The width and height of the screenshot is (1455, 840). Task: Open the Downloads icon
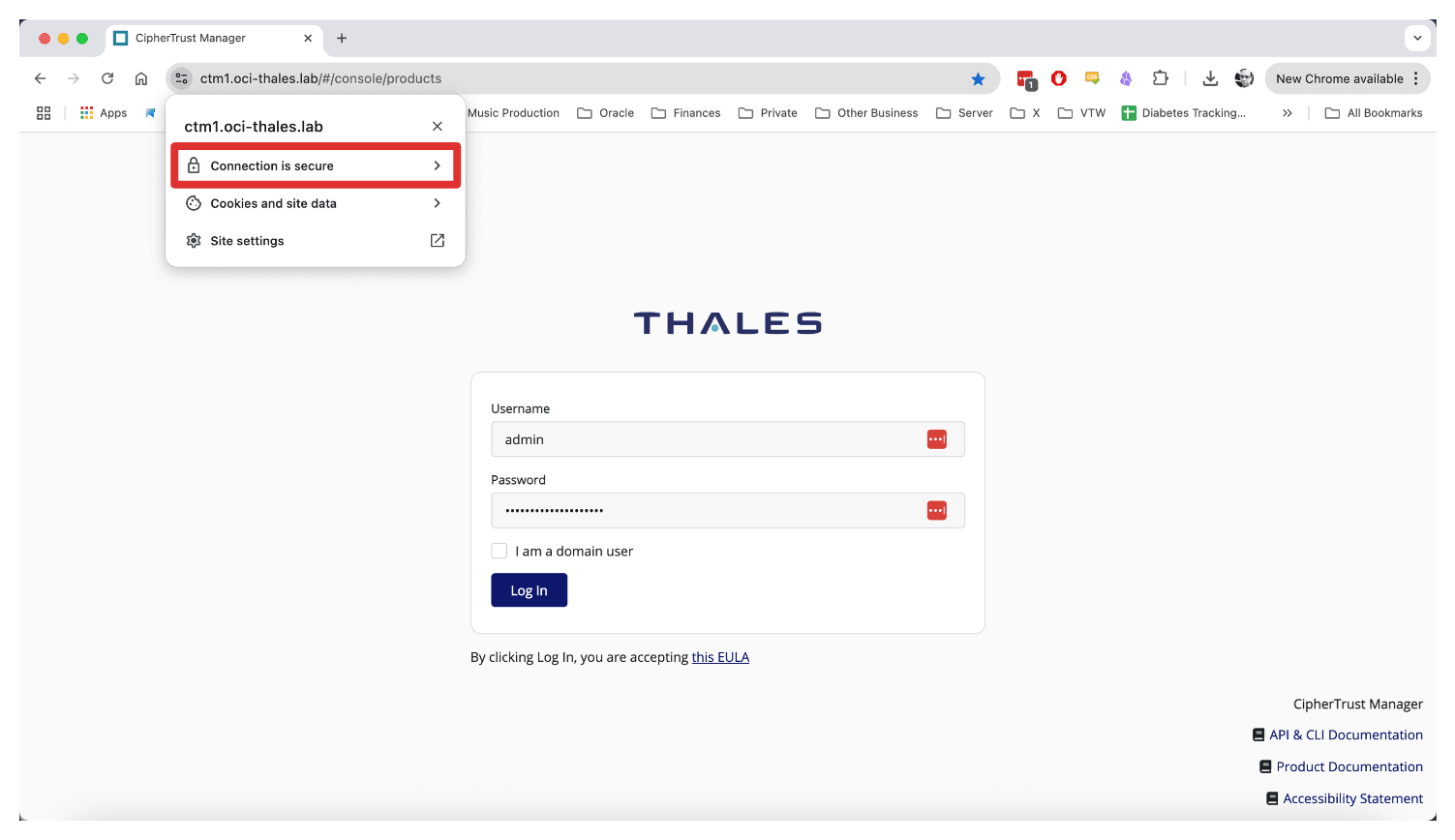1210,78
